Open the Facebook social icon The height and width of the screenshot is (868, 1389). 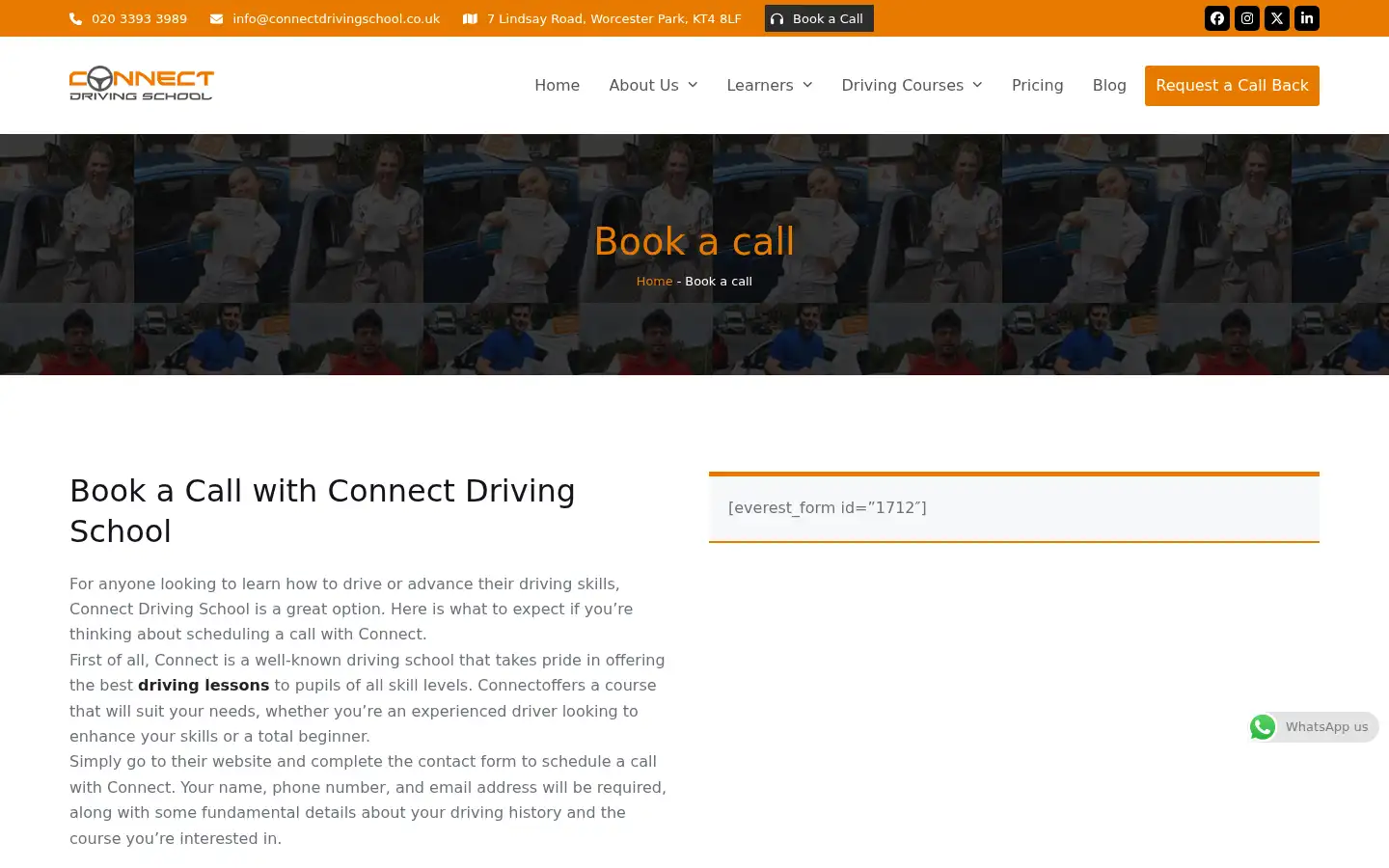click(1217, 18)
